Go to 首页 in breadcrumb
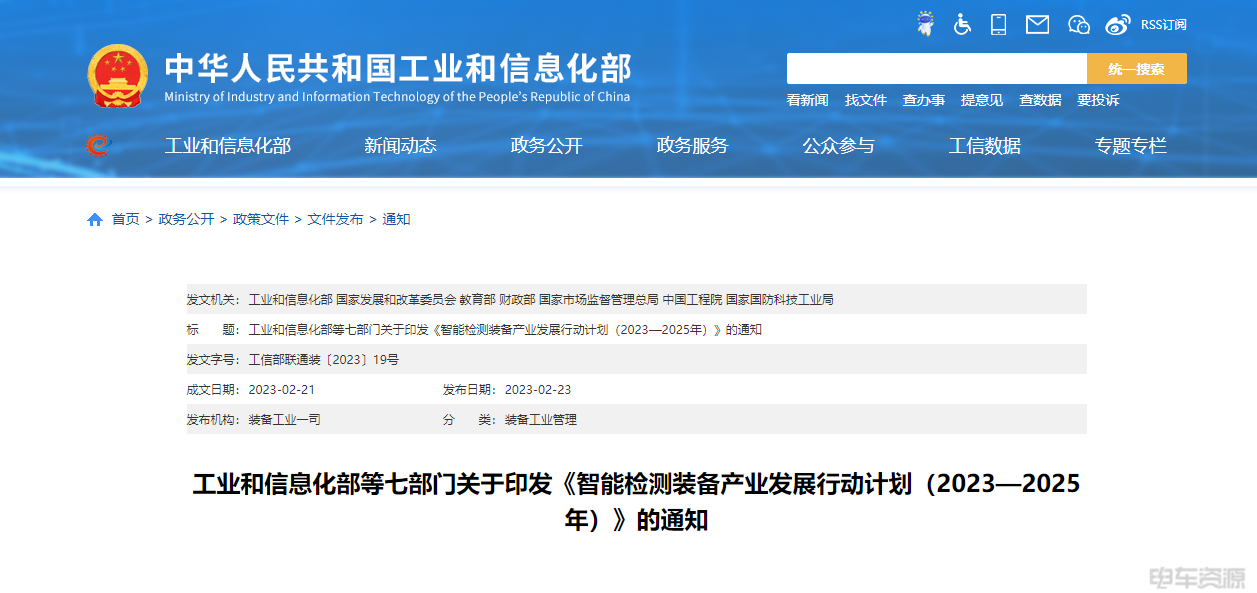Viewport: 1257px width, 593px height. tap(126, 219)
